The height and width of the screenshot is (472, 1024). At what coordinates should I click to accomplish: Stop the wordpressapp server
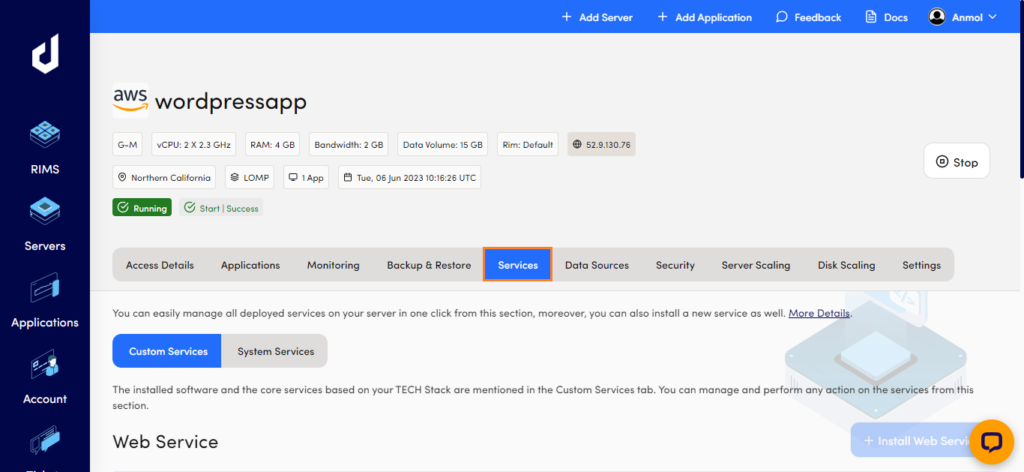(x=957, y=161)
